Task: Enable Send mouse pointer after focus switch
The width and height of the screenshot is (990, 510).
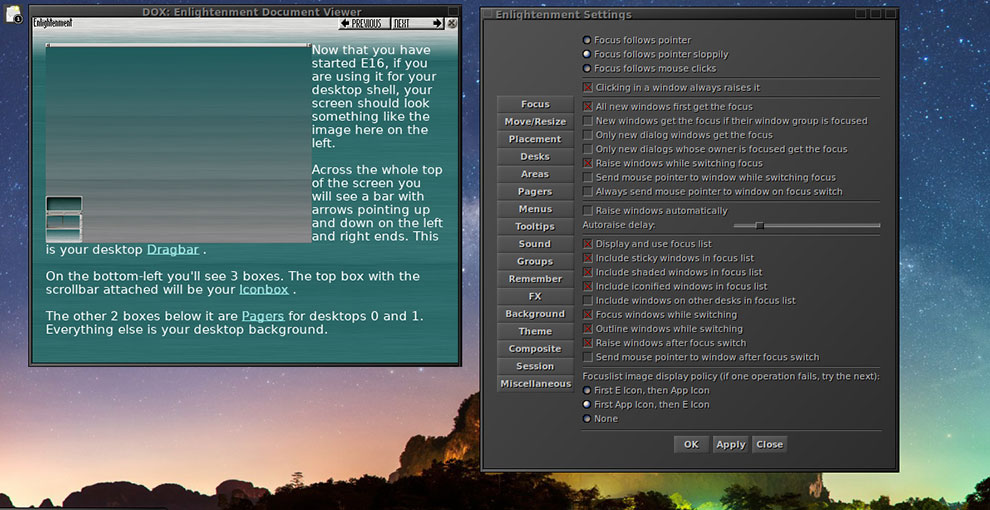Action: tap(701, 357)
